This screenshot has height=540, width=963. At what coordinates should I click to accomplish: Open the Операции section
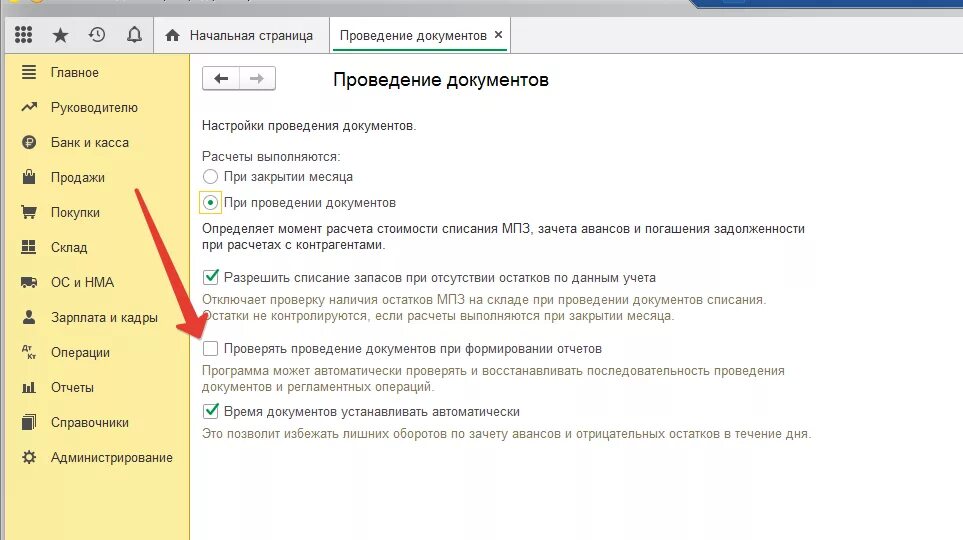pyautogui.click(x=80, y=353)
